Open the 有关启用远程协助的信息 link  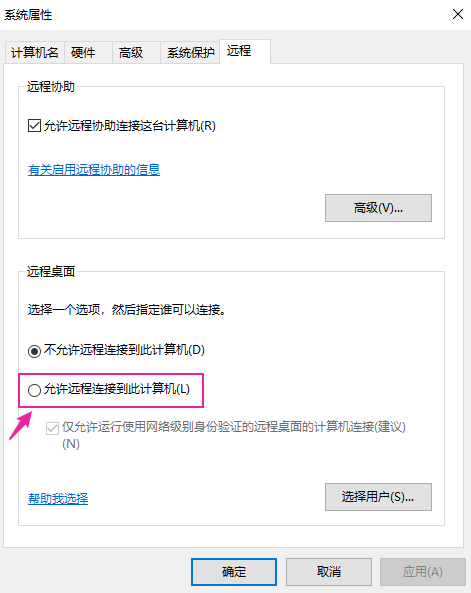tap(94, 169)
